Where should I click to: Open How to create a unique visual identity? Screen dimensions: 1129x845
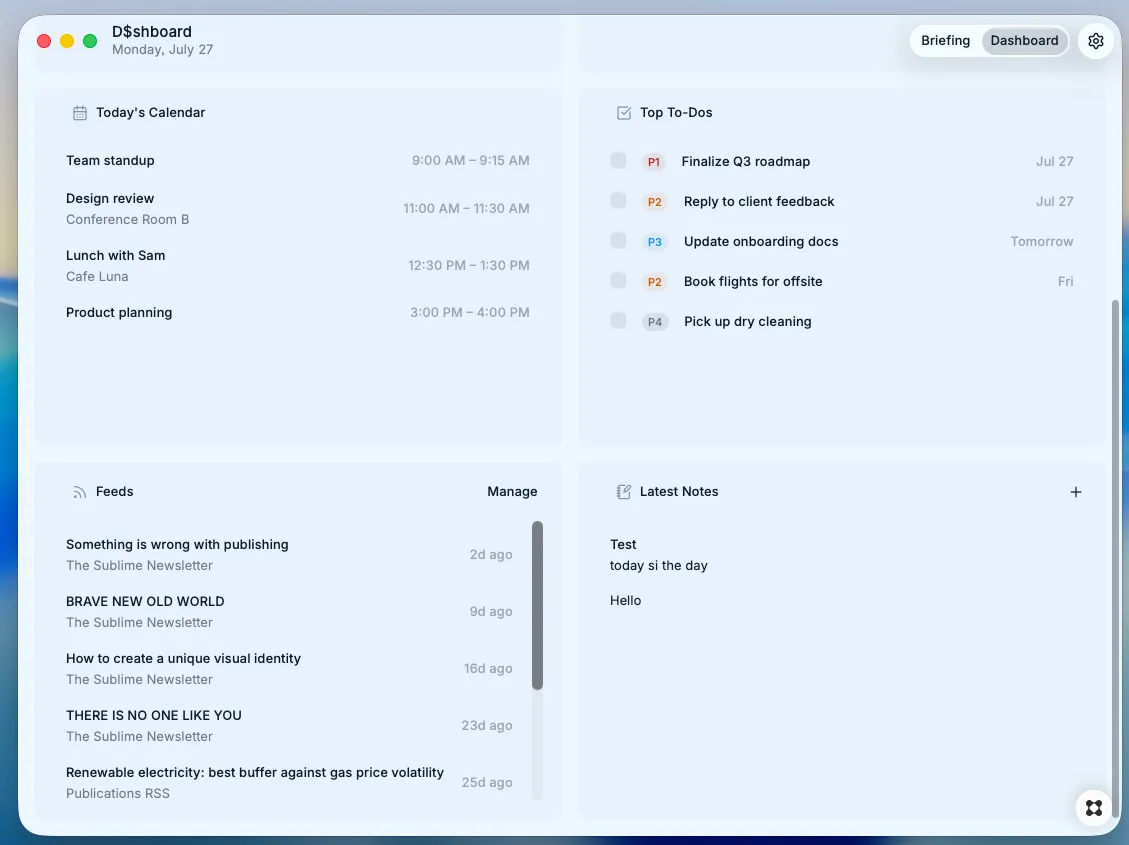coord(289,669)
